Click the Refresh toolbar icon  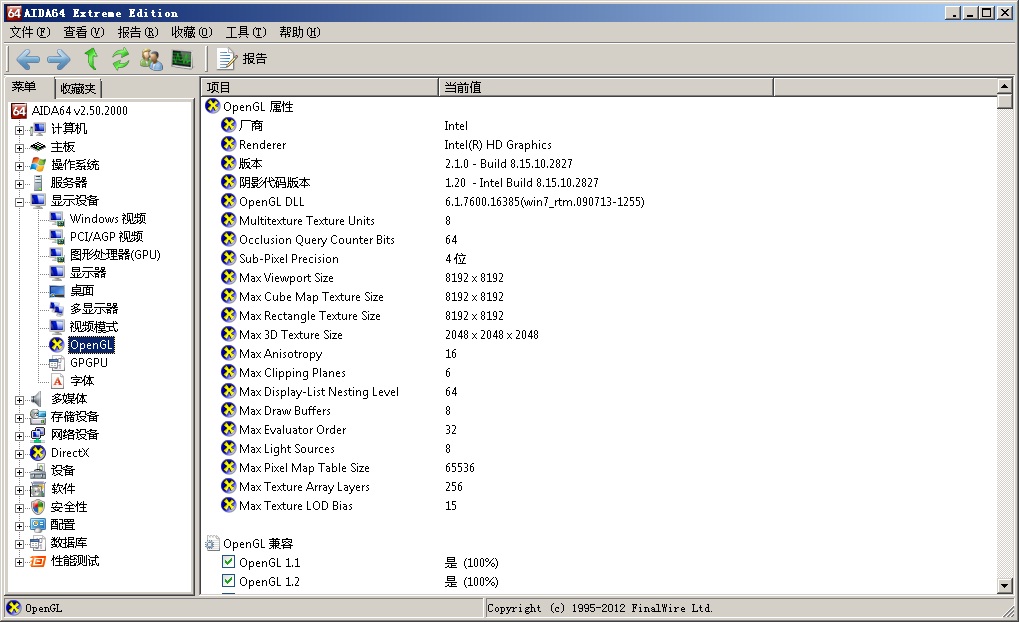coord(121,59)
